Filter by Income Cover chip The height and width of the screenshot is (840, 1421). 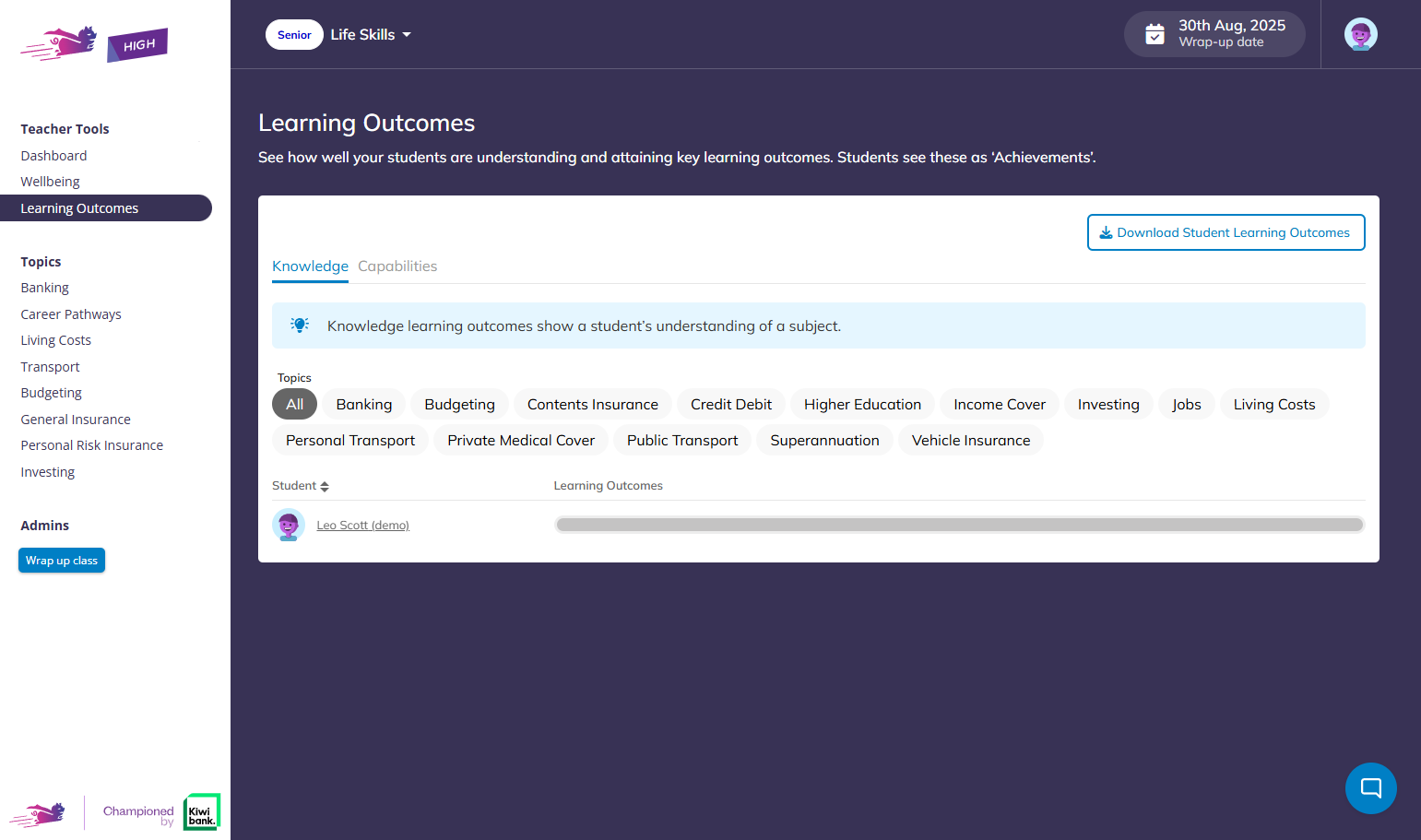[x=1000, y=404]
